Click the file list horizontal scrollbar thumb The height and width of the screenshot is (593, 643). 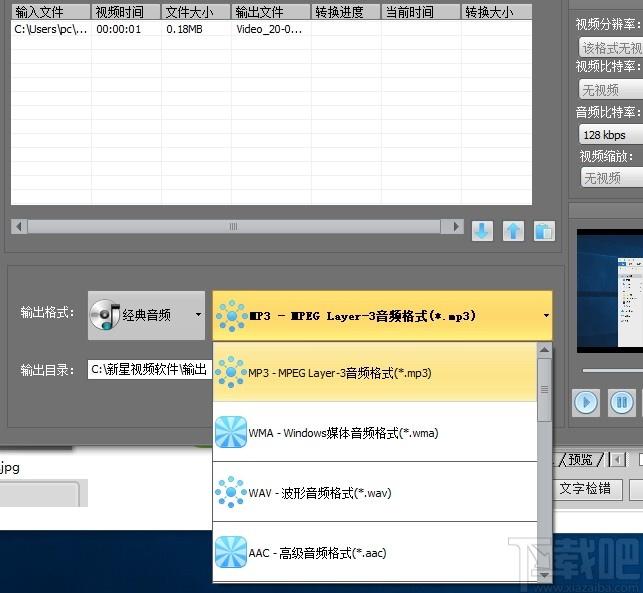234,226
